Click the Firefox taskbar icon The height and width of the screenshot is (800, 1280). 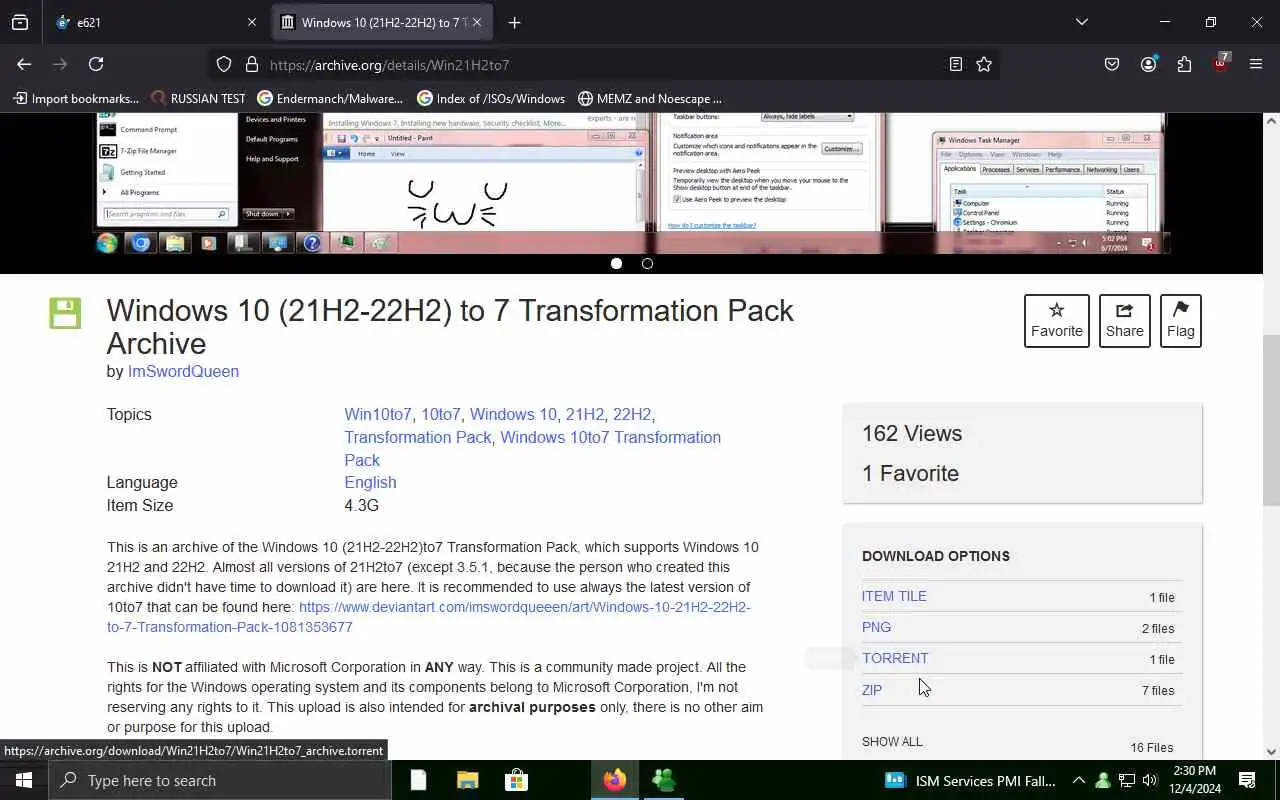[x=614, y=780]
